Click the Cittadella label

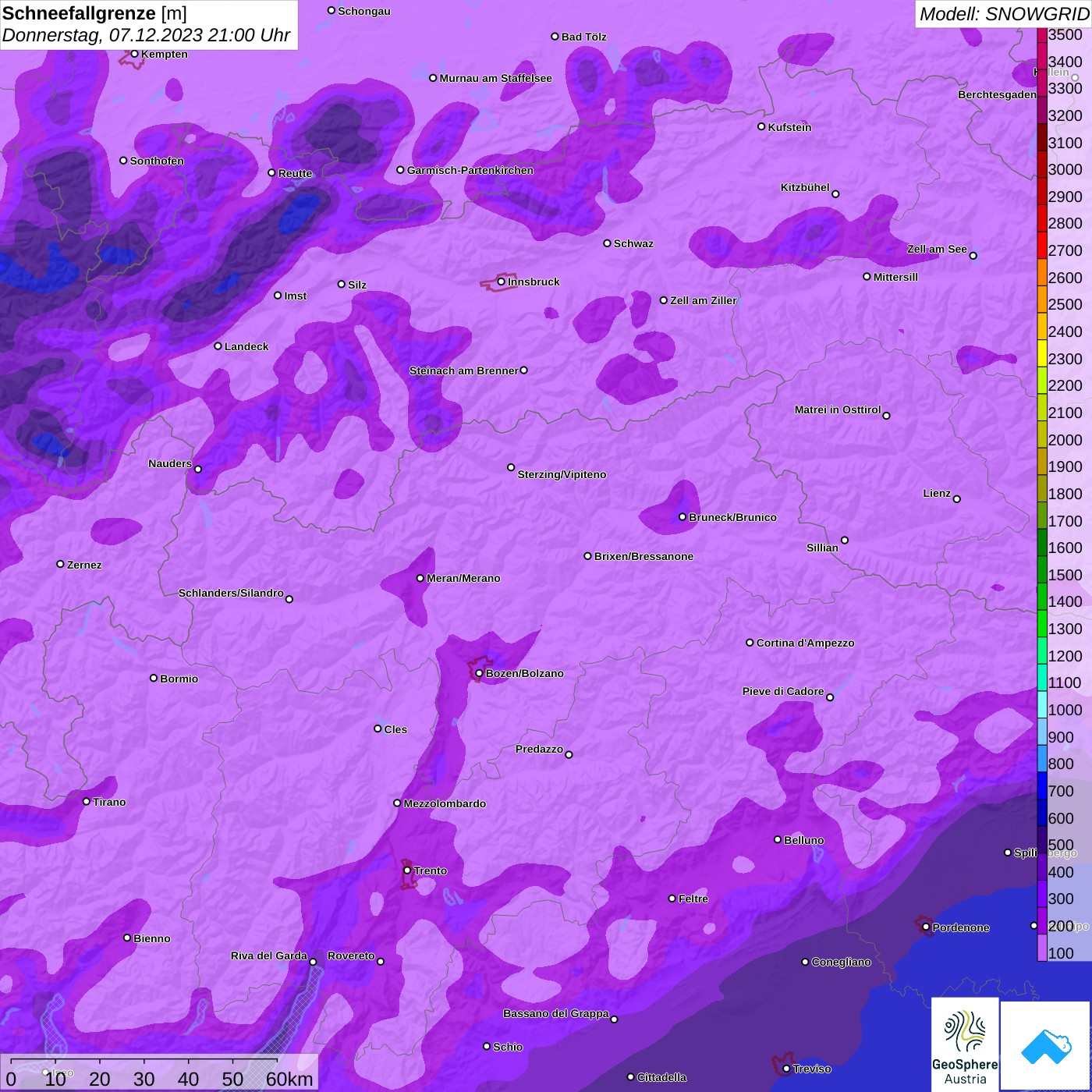(661, 1077)
